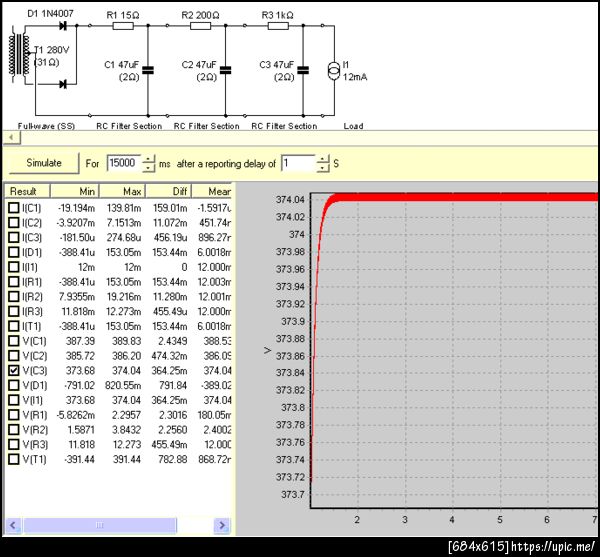Check the V(R3) result box
Screen dimensions: 600x557
[x=14, y=445]
